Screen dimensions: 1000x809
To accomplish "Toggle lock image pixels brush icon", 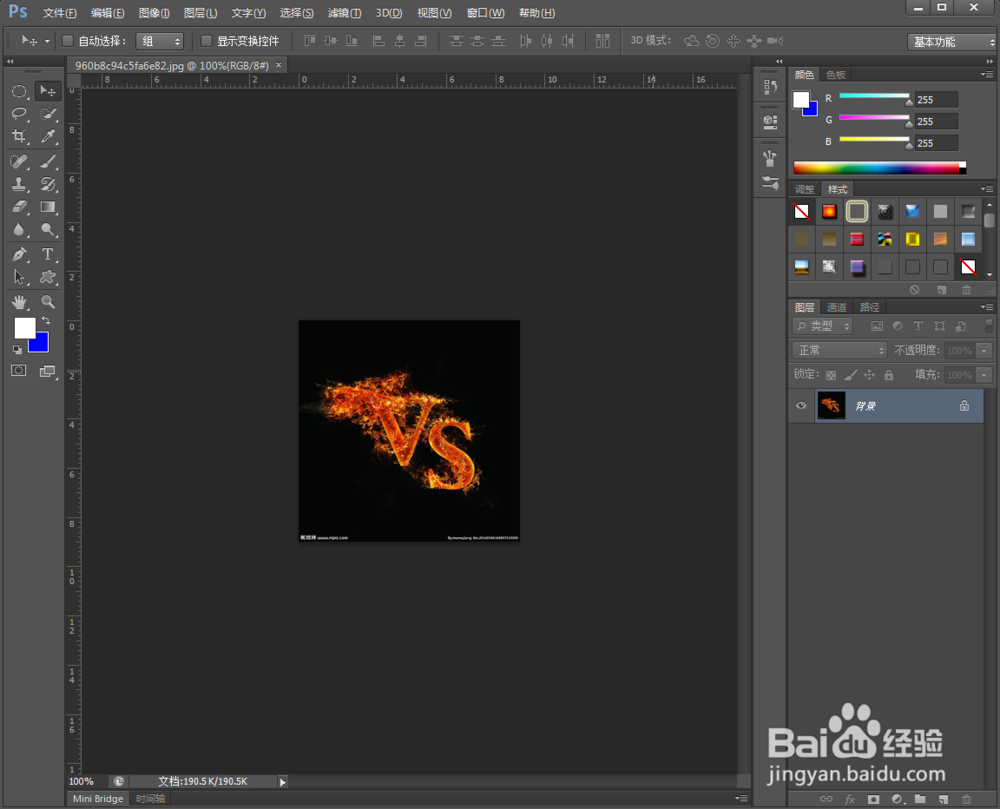I will [850, 375].
